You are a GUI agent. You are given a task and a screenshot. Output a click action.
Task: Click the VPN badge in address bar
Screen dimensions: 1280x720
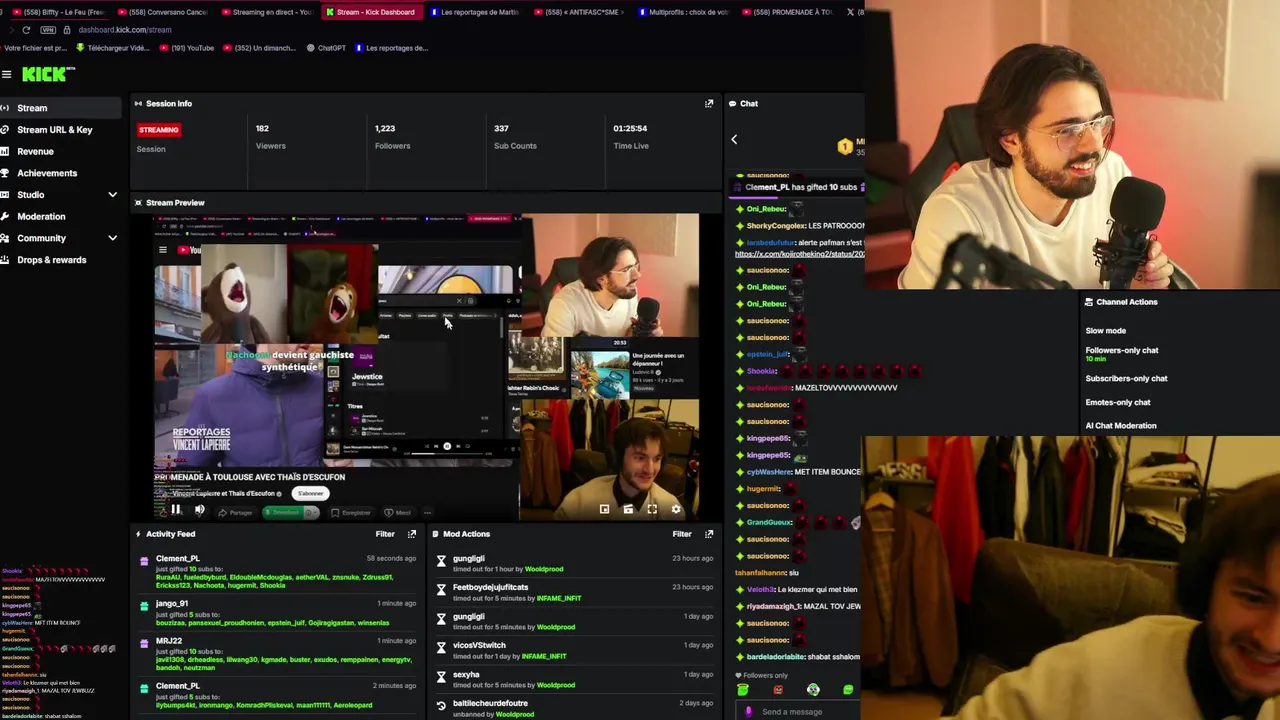[x=47, y=30]
